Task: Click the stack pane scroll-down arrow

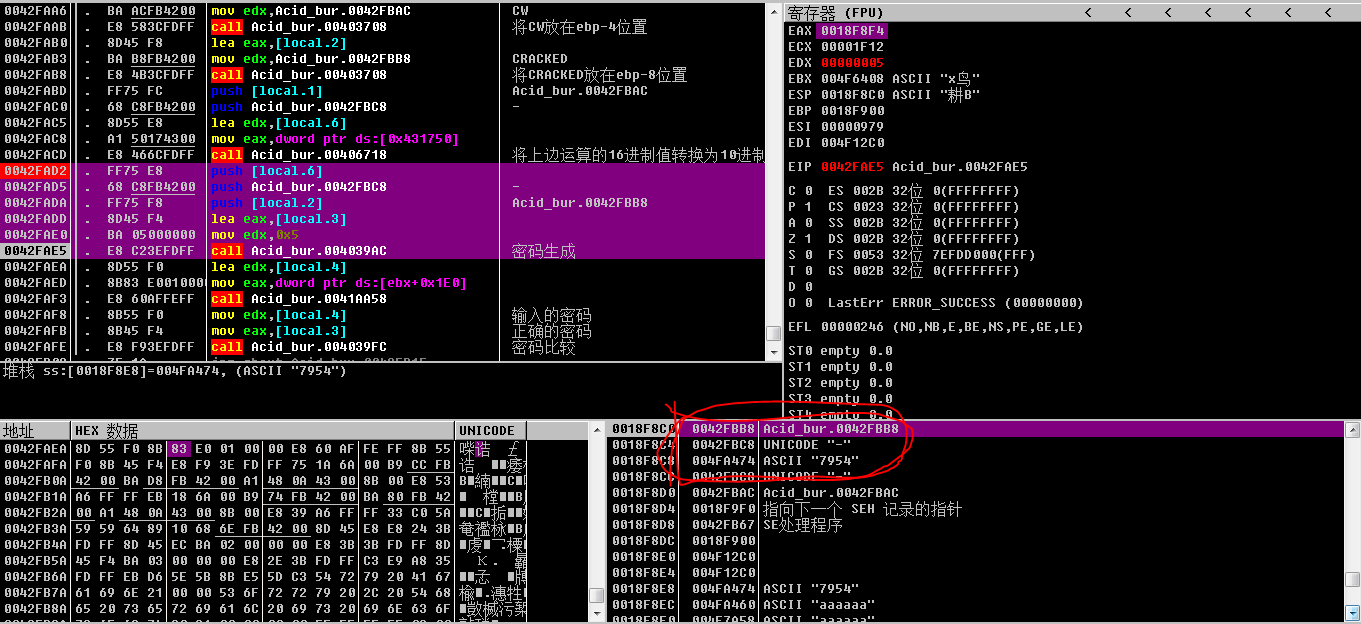Action: coord(1352,613)
